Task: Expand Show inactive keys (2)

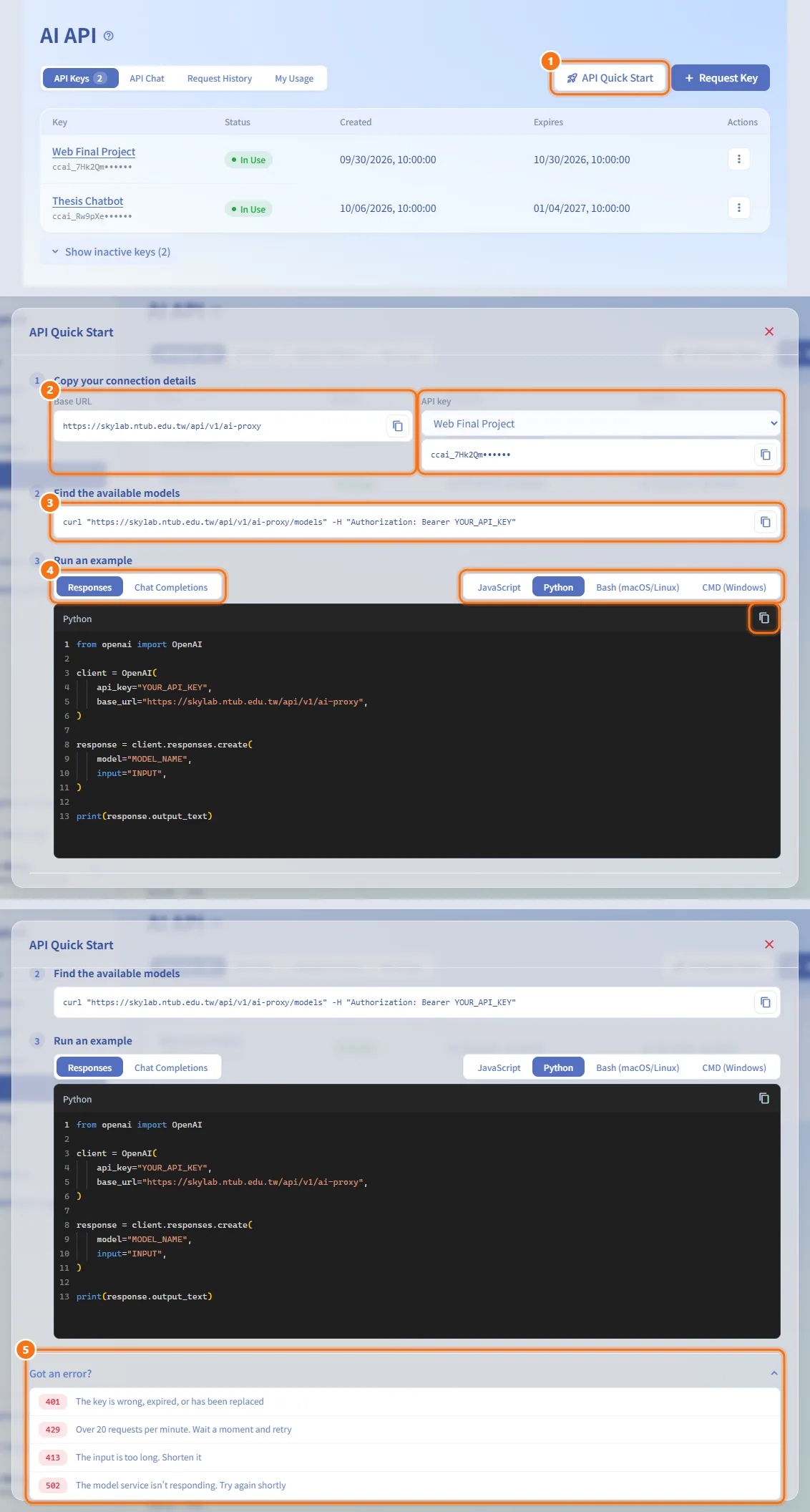Action: click(111, 252)
